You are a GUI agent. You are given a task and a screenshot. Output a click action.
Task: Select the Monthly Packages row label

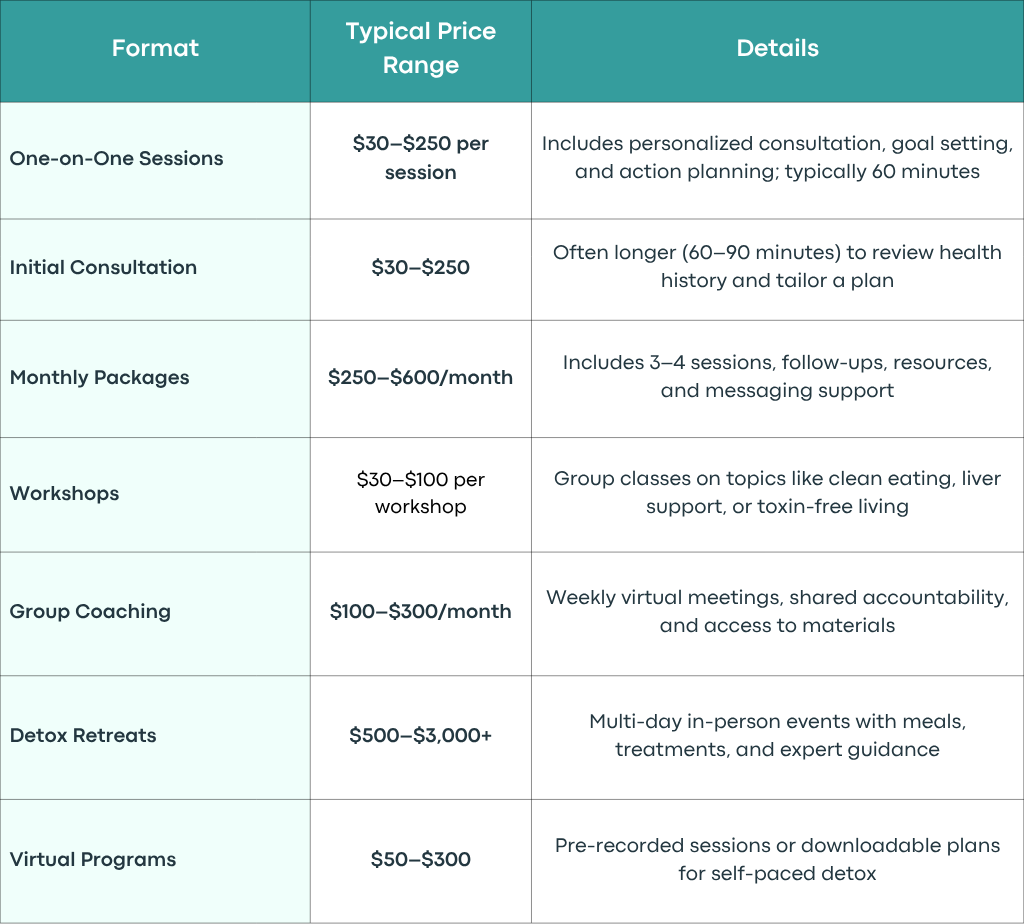(x=99, y=377)
